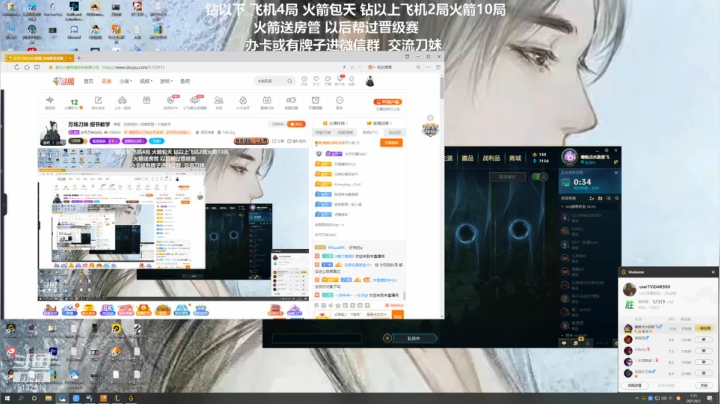This screenshot has height=404, width=720.
Task: Click the orange button in contribution panel
Action: tap(391, 143)
